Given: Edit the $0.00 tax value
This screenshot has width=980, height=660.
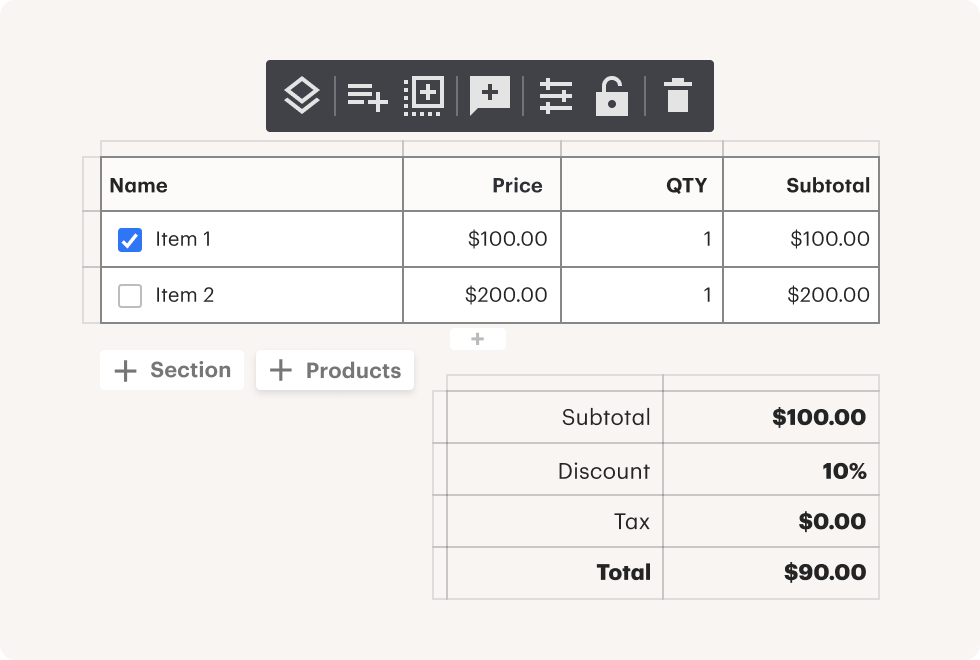Looking at the screenshot, I should click(832, 521).
